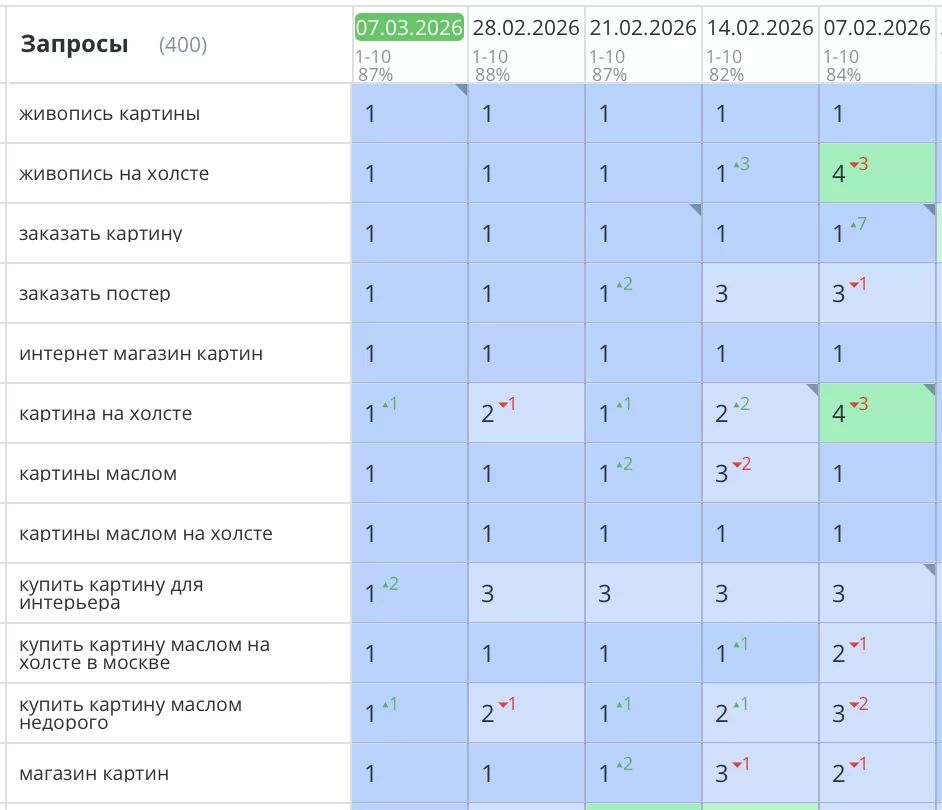Click corner marker in живопись картины 07.03.2026 cell
This screenshot has height=810, width=942.
click(461, 90)
